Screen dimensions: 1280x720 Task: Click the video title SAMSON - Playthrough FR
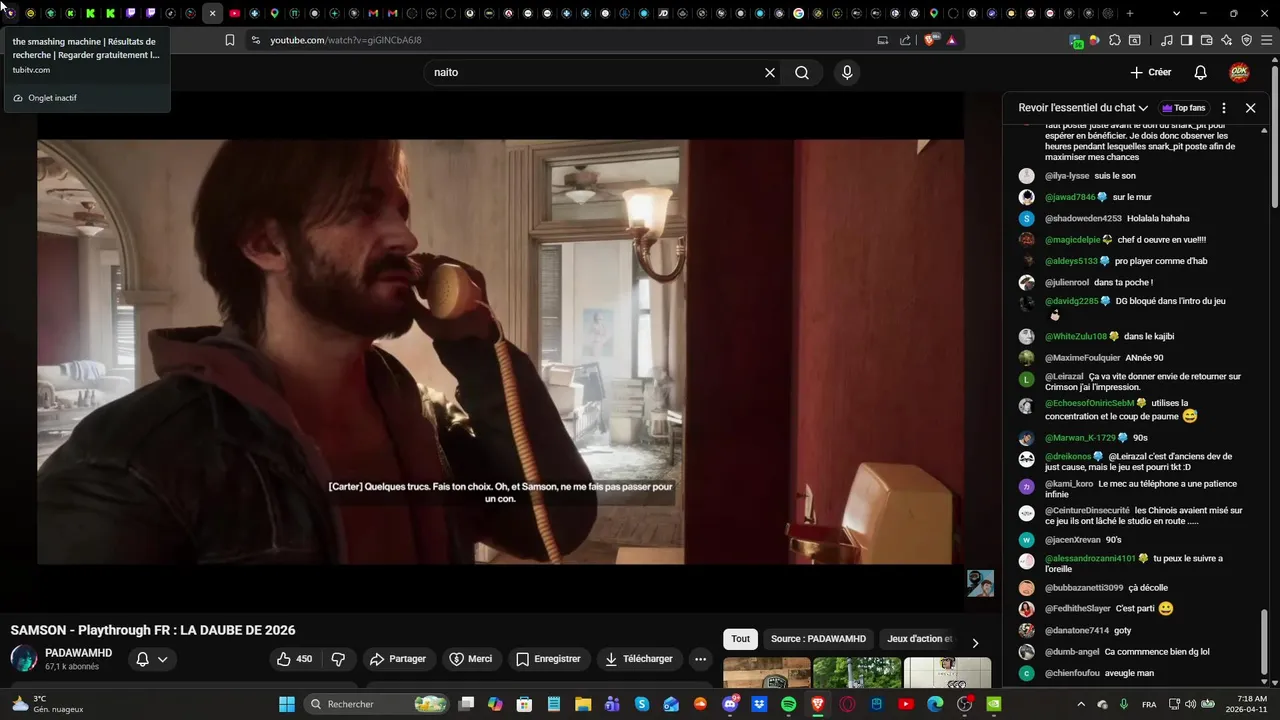(x=153, y=630)
